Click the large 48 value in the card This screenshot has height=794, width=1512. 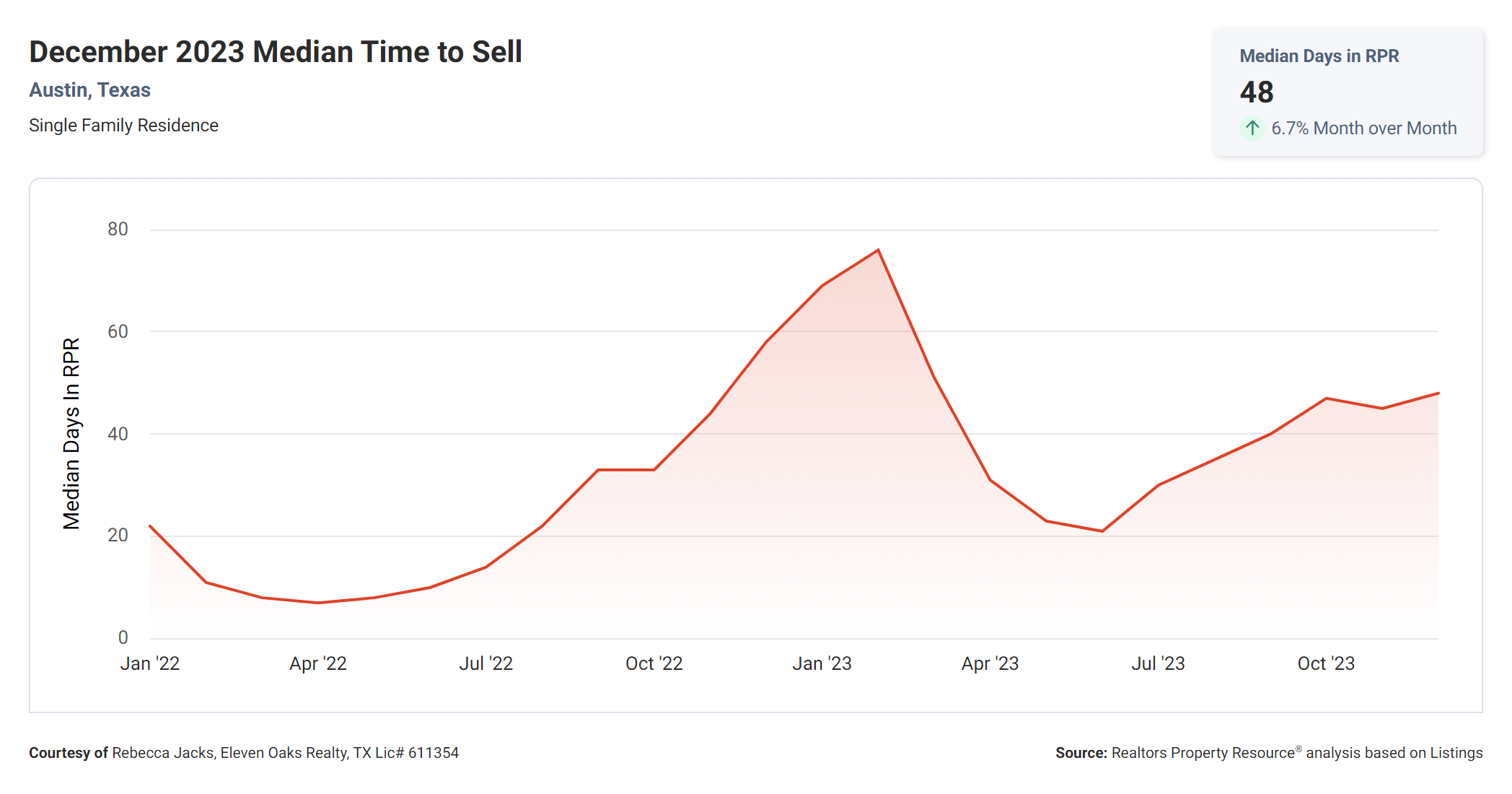[x=1257, y=92]
